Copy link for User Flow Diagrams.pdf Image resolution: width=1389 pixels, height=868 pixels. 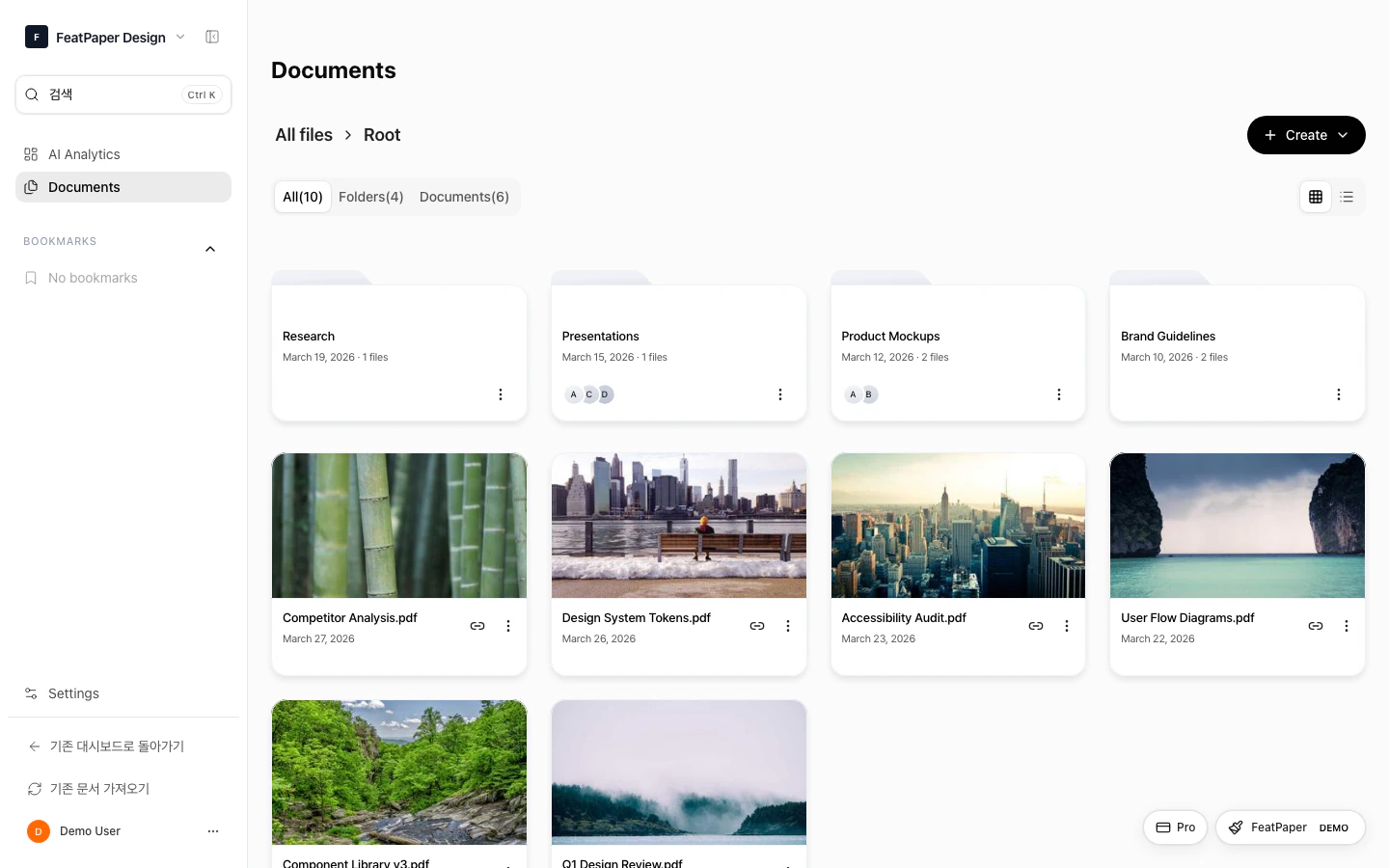pyautogui.click(x=1316, y=626)
